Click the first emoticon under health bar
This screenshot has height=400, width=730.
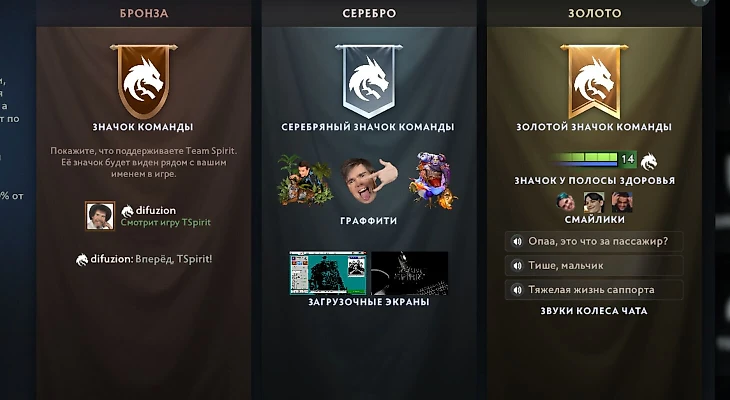pos(566,202)
